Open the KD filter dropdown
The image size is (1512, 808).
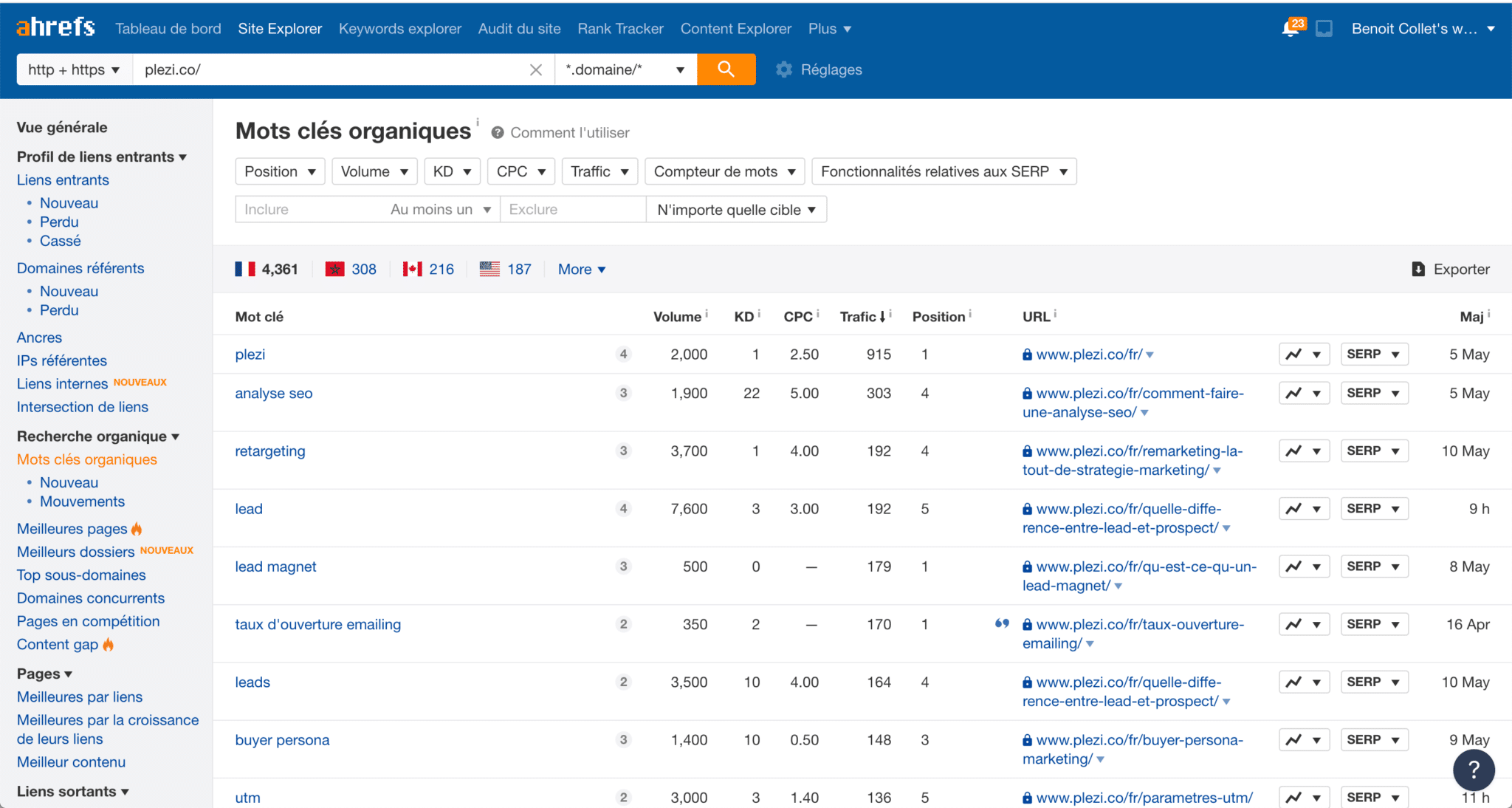click(452, 171)
